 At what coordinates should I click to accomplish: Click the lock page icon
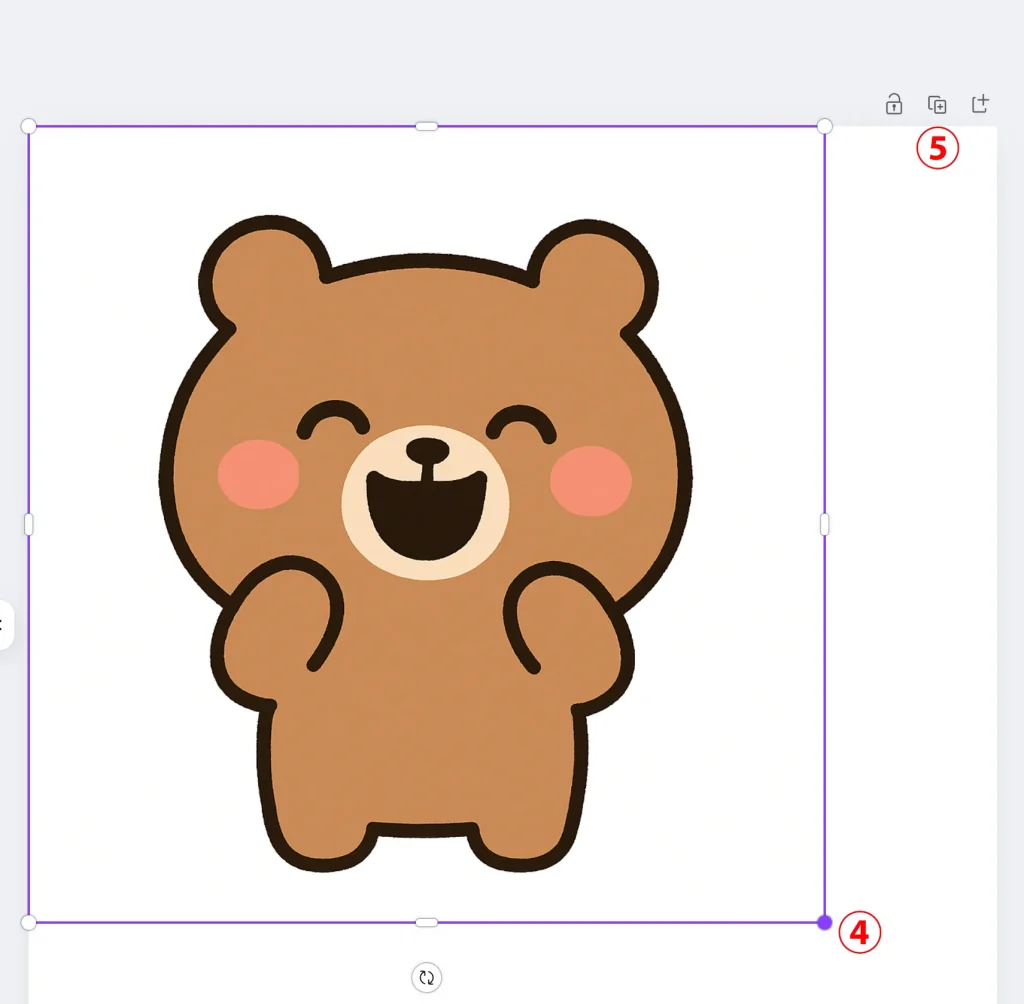894,104
